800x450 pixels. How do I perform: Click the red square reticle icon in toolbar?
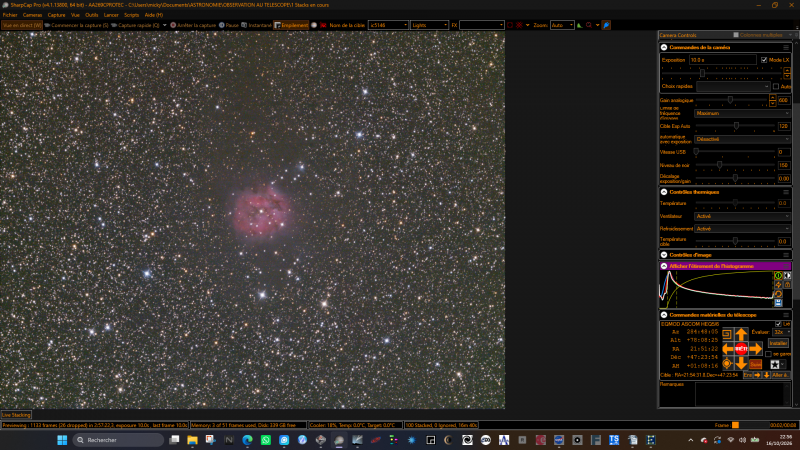coord(510,25)
